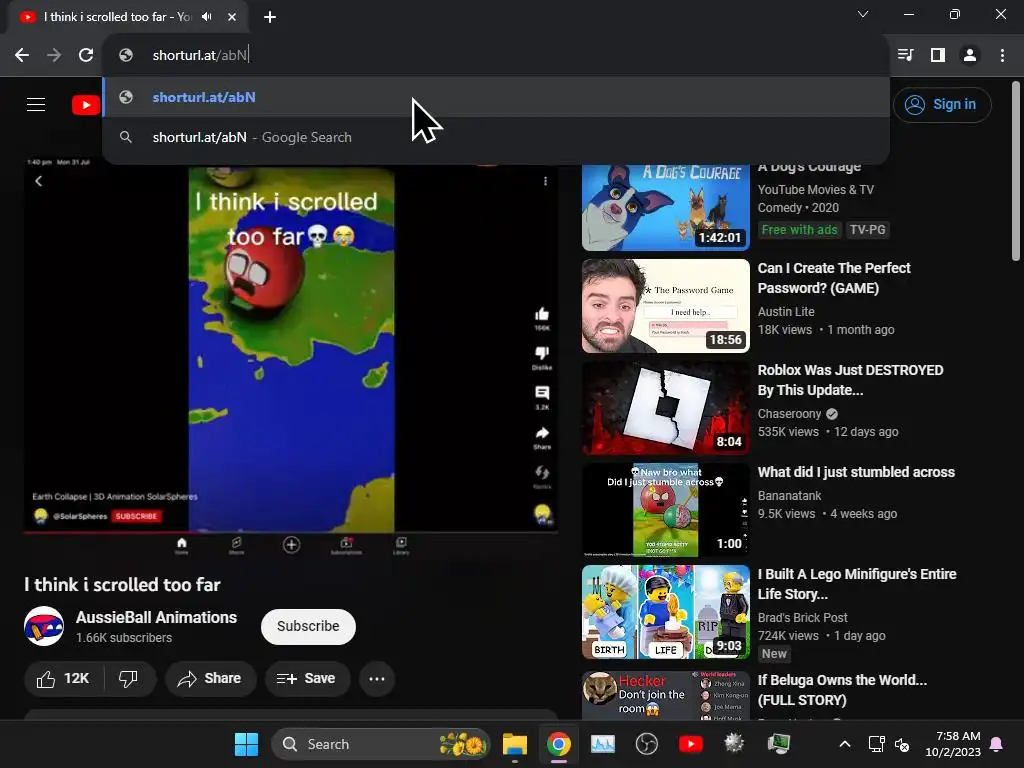Viewport: 1024px width, 768px height.
Task: Open the AussieBall Animations channel name link
Action: 156,617
